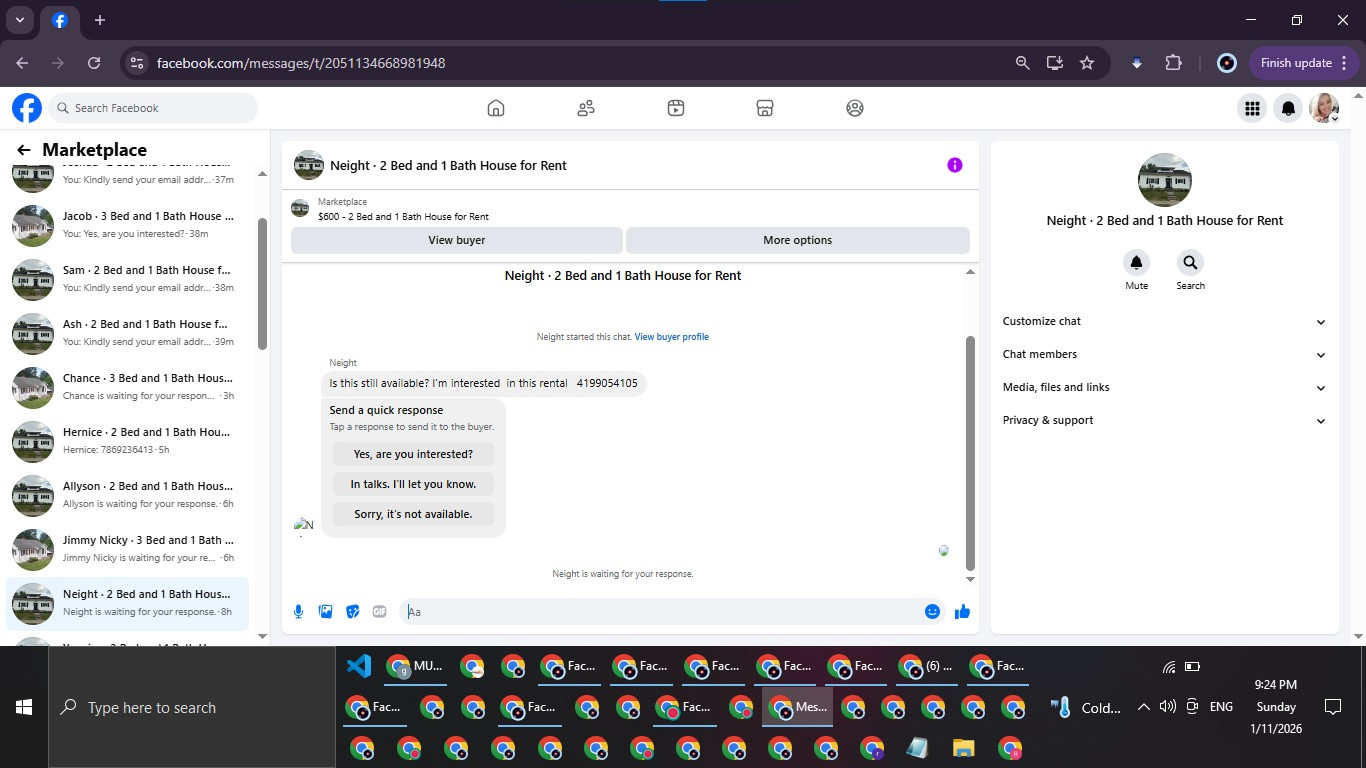This screenshot has width=1366, height=768.
Task: Send a voice clip with microphone icon
Action: point(298,612)
